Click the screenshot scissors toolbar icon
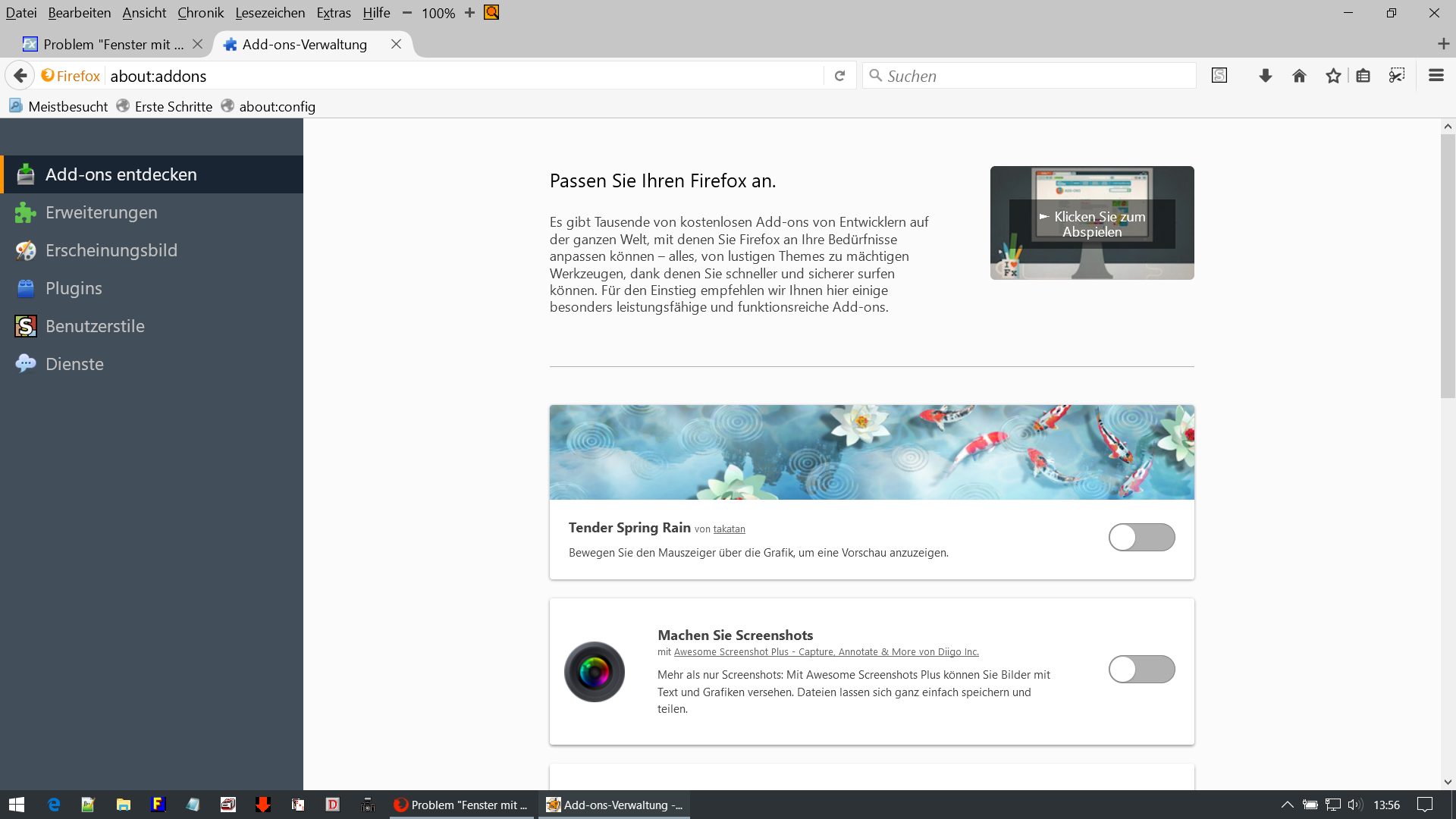This screenshot has width=1456, height=819. tap(1397, 76)
